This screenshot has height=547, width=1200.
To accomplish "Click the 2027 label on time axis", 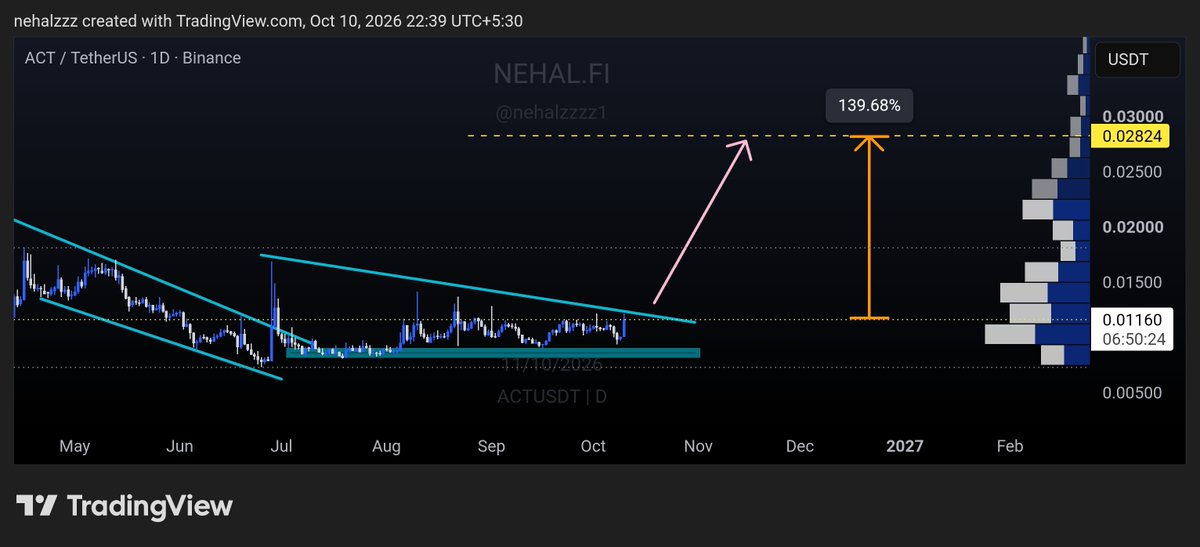I will point(905,446).
